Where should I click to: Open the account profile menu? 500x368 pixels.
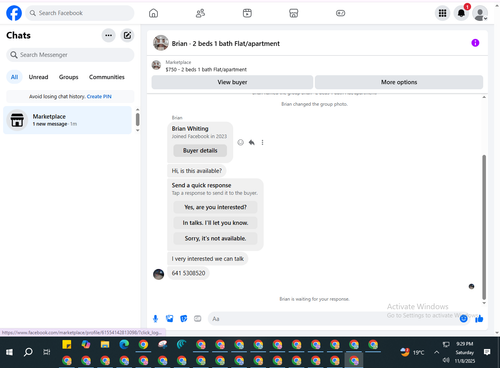pos(480,13)
